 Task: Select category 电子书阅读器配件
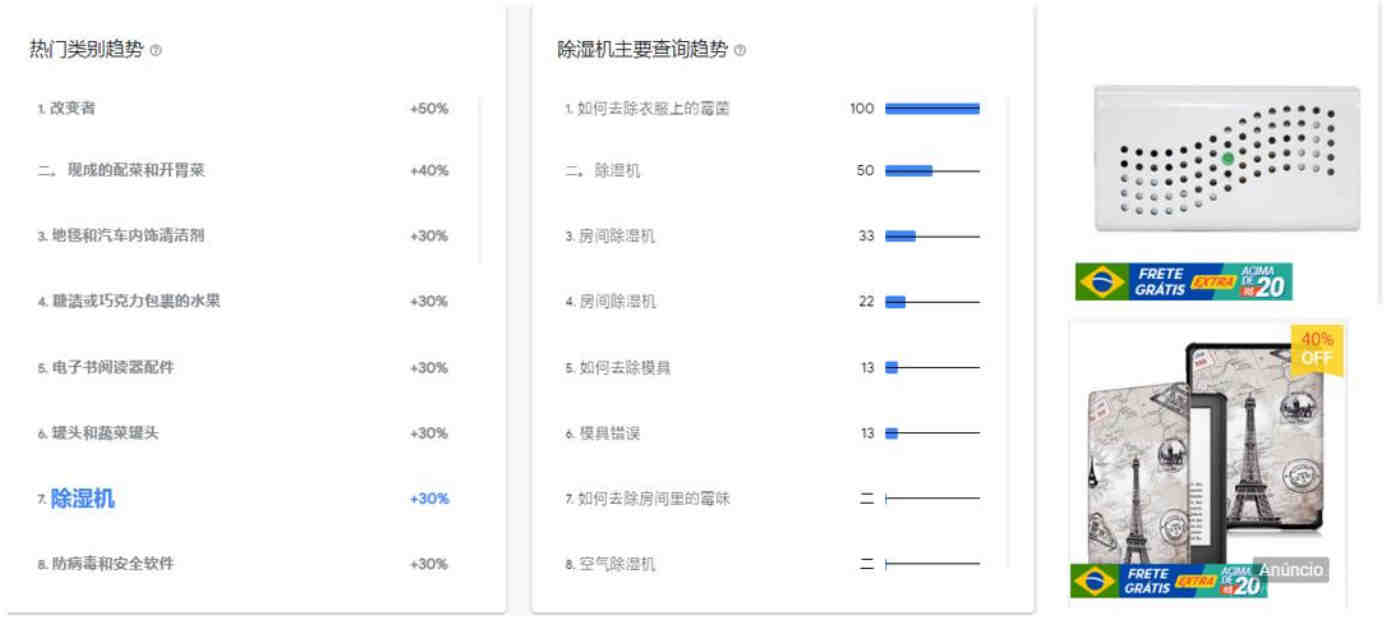pos(112,367)
